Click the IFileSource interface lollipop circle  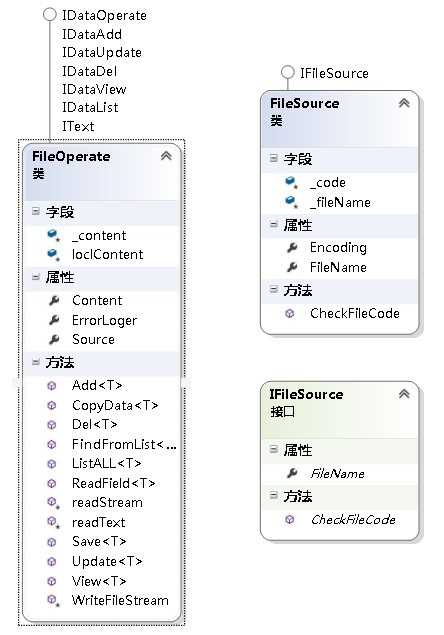coord(287,72)
